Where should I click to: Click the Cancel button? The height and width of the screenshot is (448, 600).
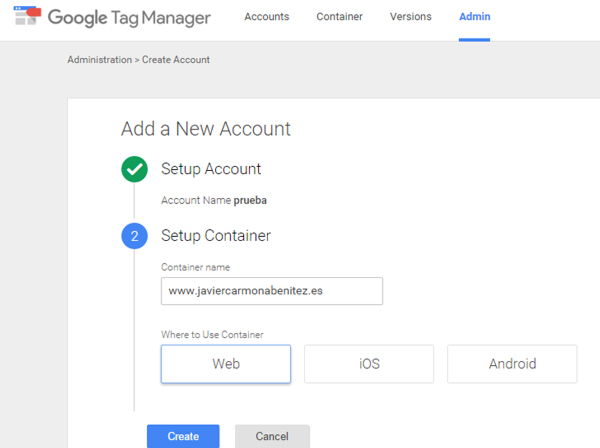tap(272, 436)
